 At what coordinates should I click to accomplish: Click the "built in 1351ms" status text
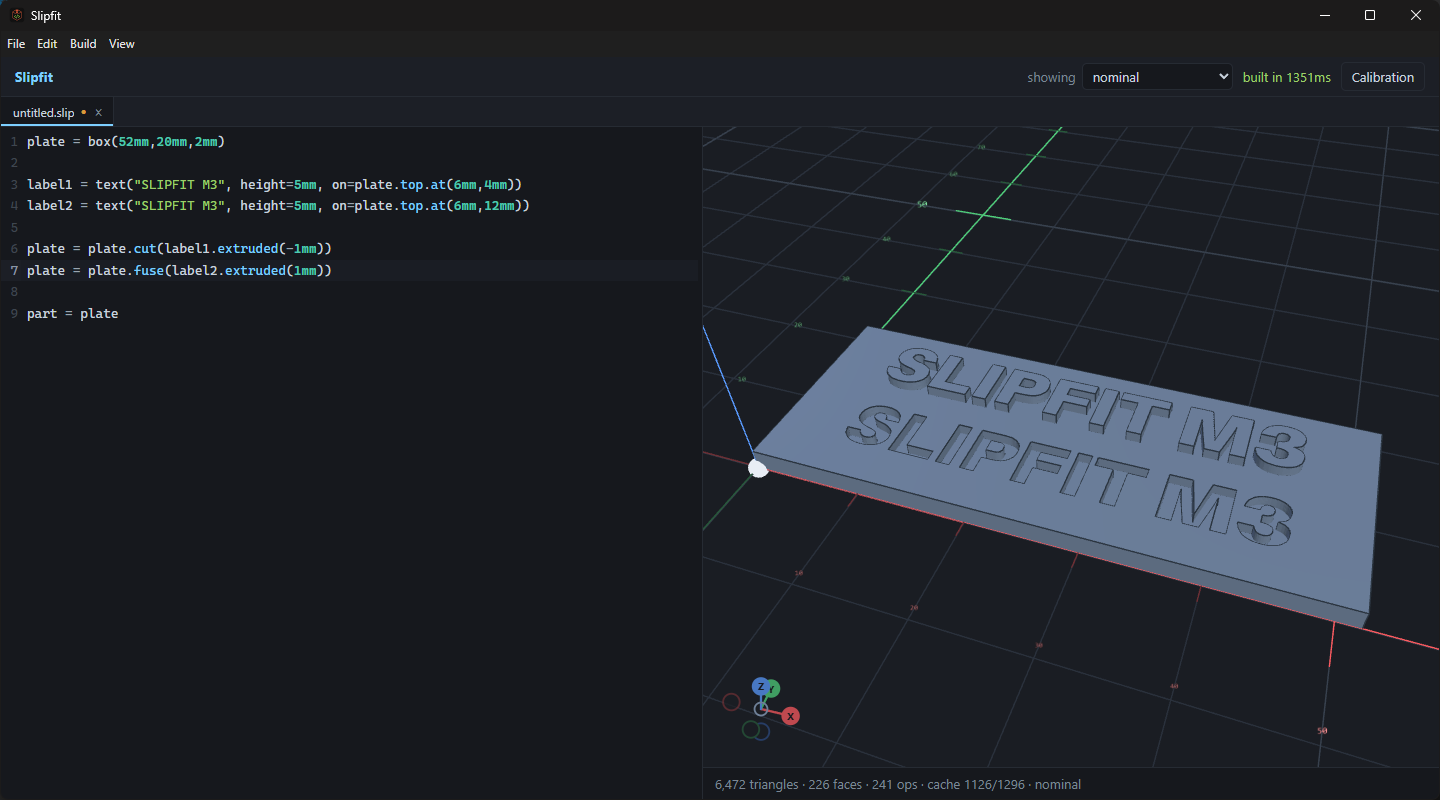coord(1287,77)
